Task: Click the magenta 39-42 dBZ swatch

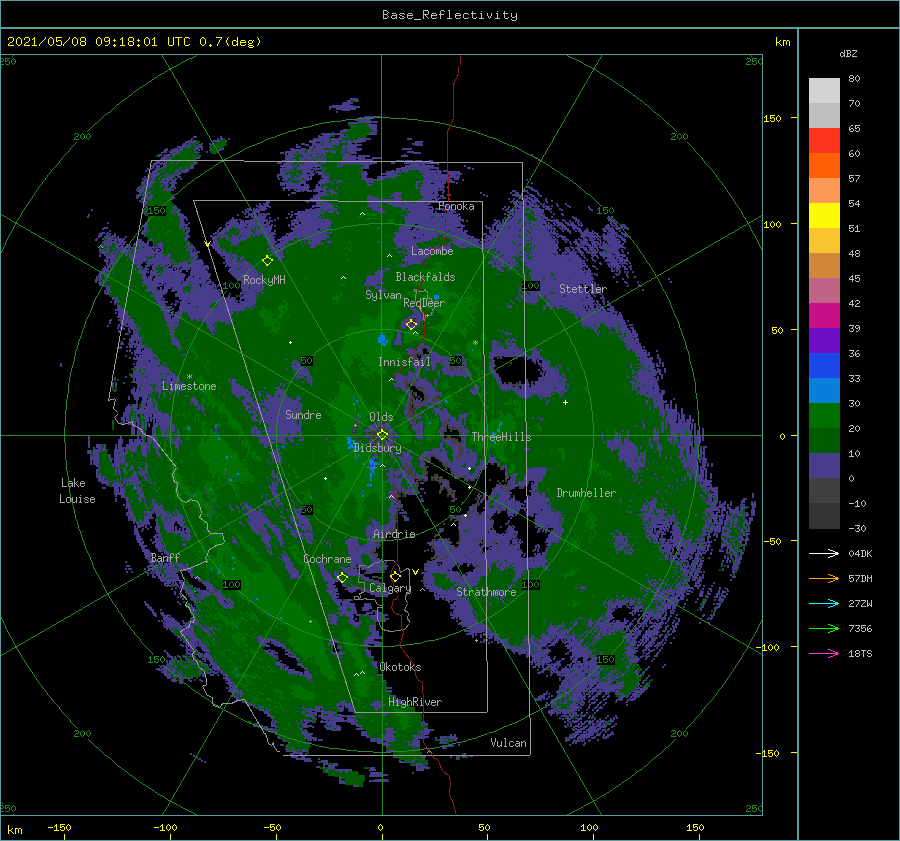Action: pyautogui.click(x=824, y=316)
